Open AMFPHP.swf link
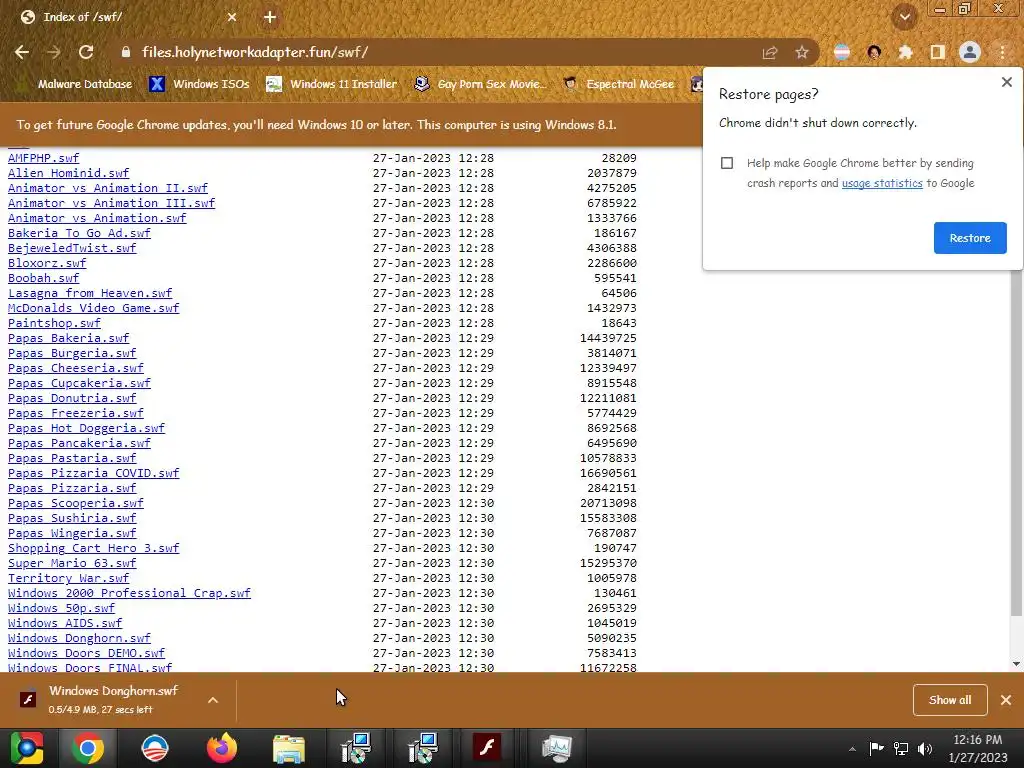The height and width of the screenshot is (768, 1024). click(x=43, y=158)
